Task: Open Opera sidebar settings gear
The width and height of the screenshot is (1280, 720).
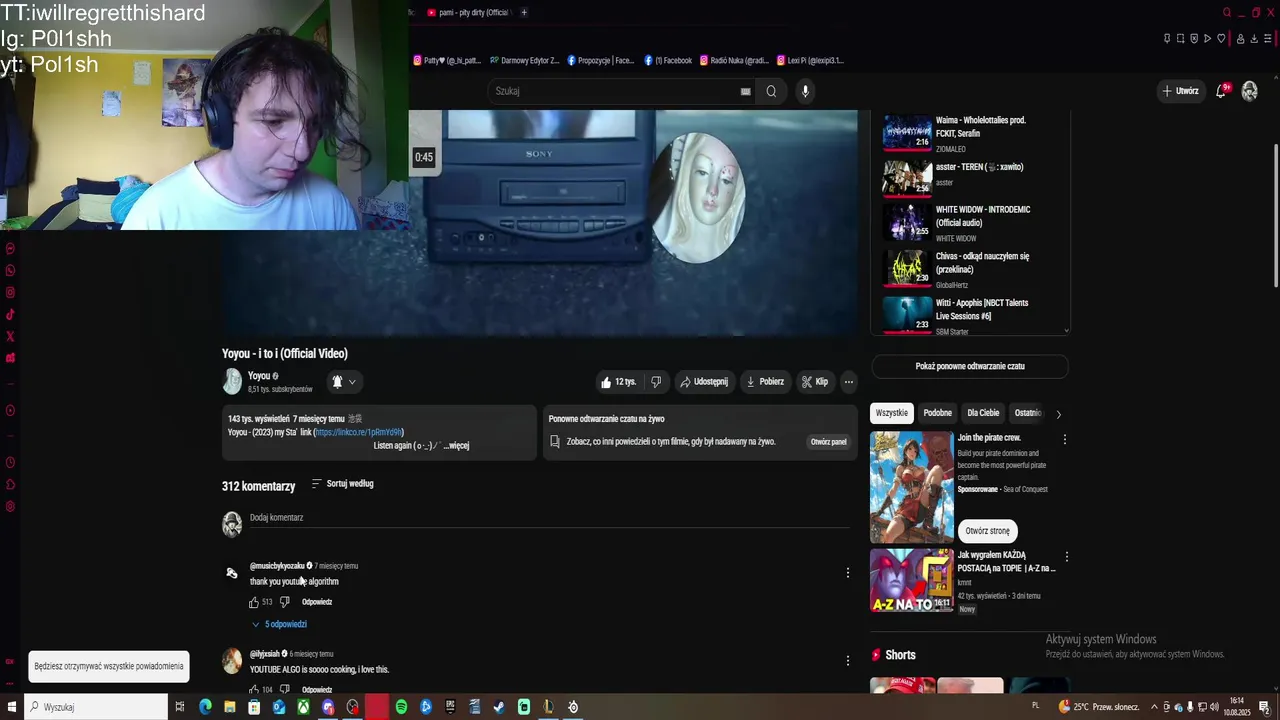Action: point(10,506)
